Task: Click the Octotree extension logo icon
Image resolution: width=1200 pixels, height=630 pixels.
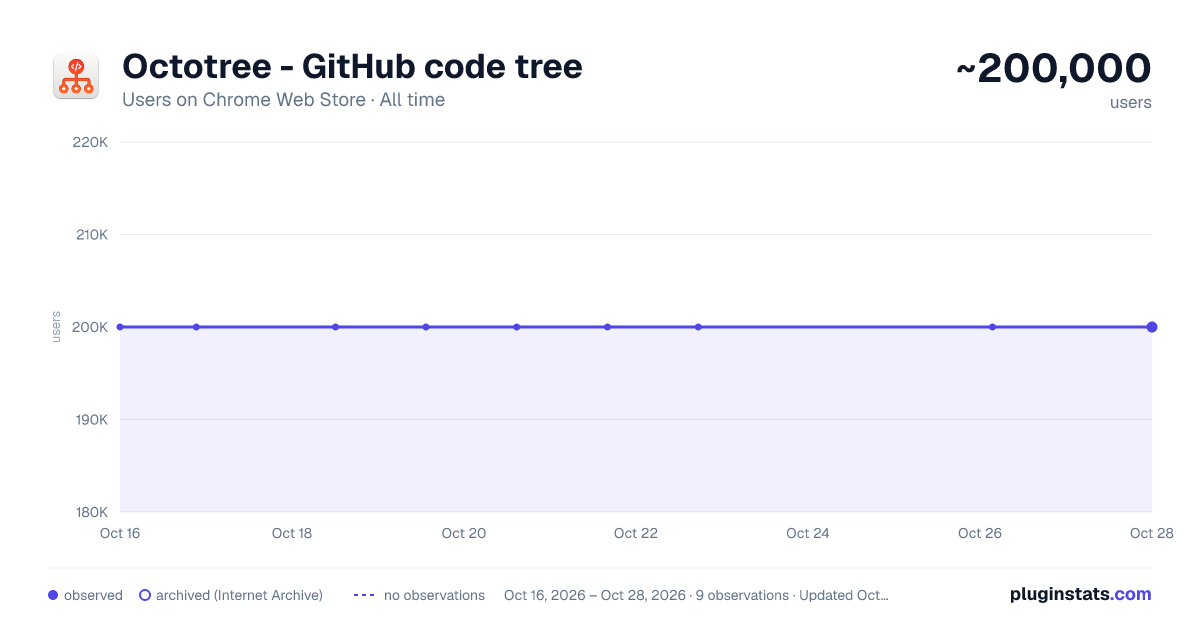Action: 76,77
